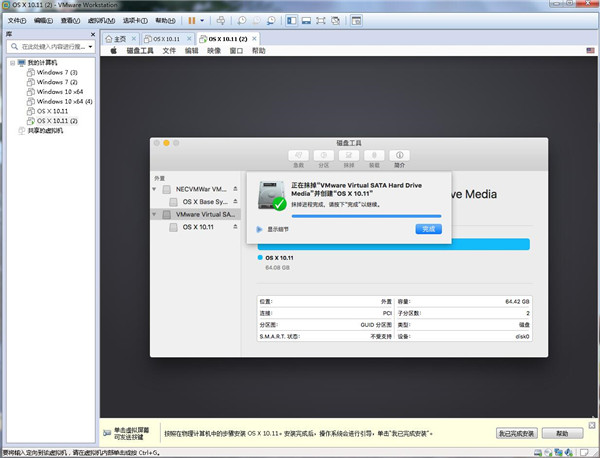600x458 pixels.
Task: Click the message log status bar icon
Action: tap(584, 453)
